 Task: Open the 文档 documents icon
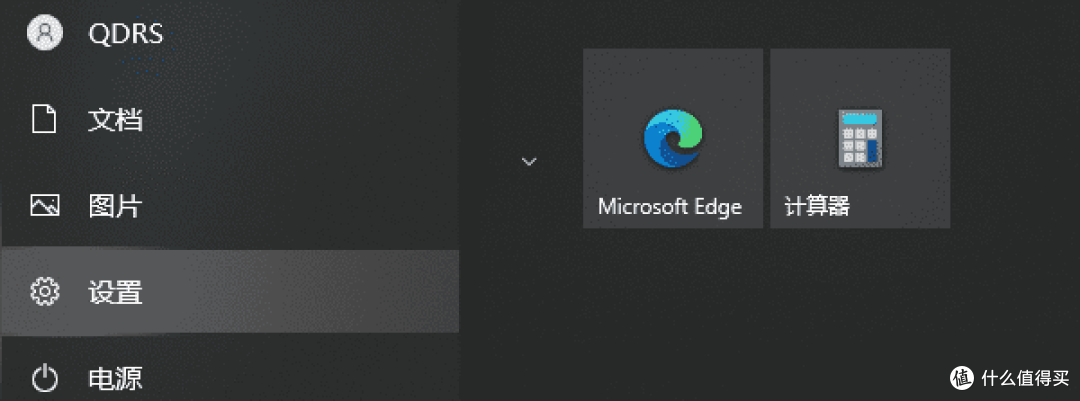coord(45,119)
